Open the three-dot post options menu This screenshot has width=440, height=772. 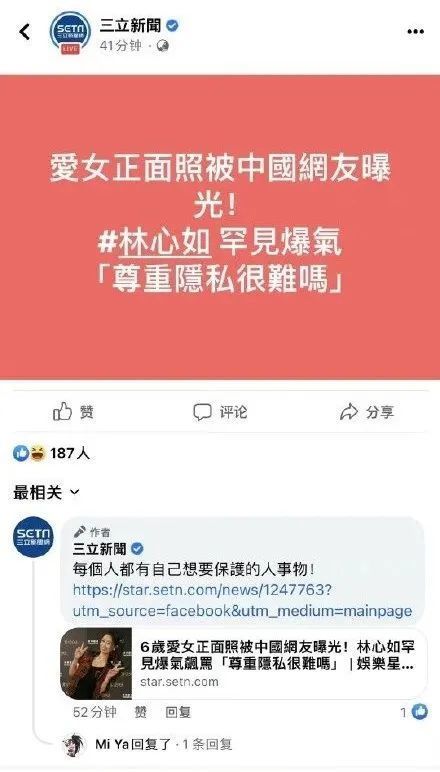click(x=415, y=32)
